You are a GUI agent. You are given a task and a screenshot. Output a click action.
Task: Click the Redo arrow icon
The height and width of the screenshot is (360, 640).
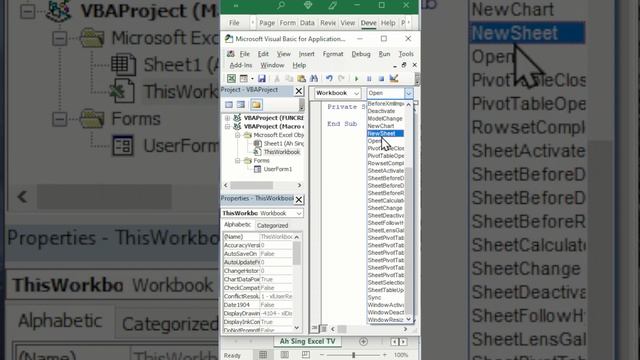(341, 78)
